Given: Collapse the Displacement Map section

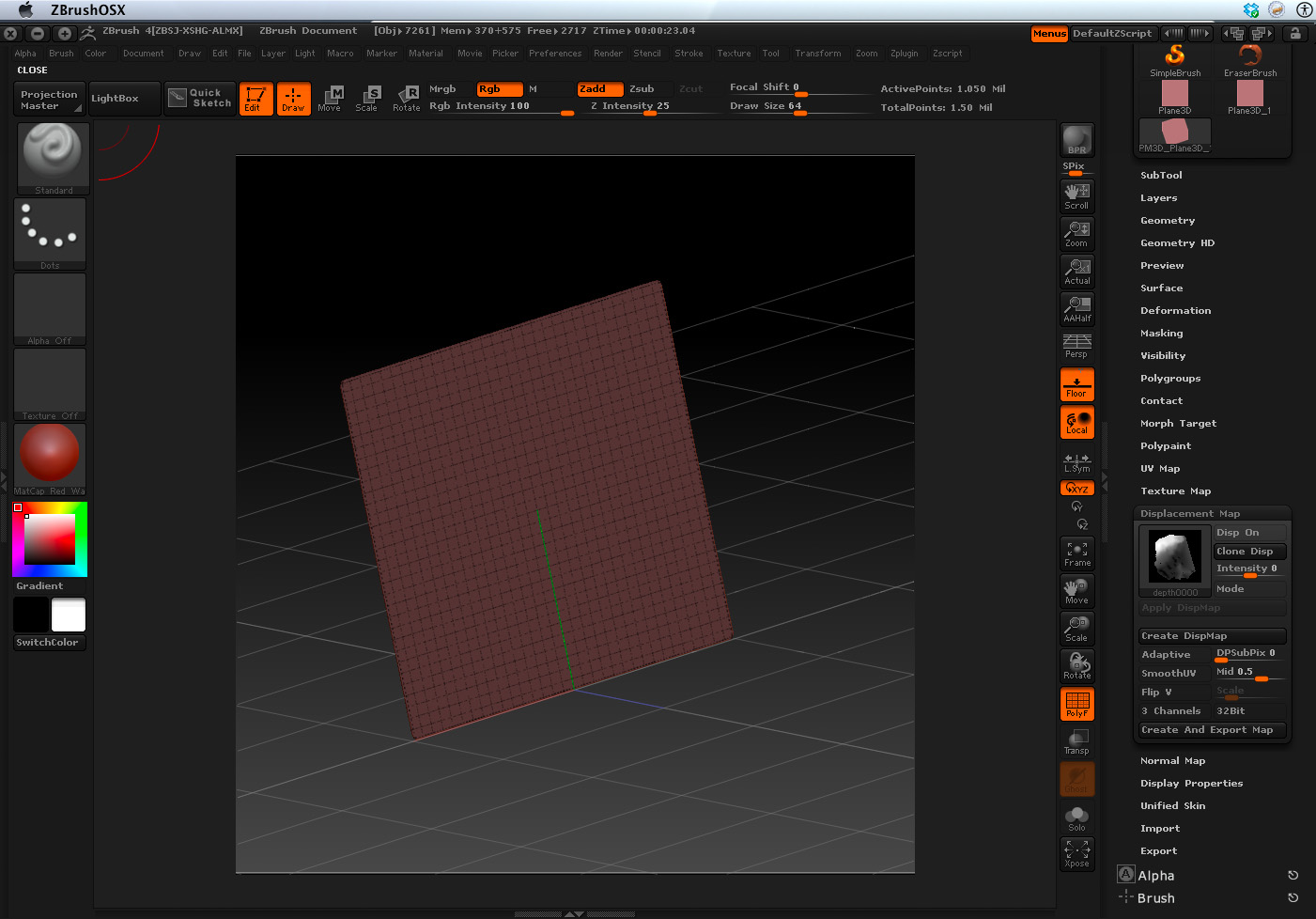Looking at the screenshot, I should click(x=1189, y=514).
